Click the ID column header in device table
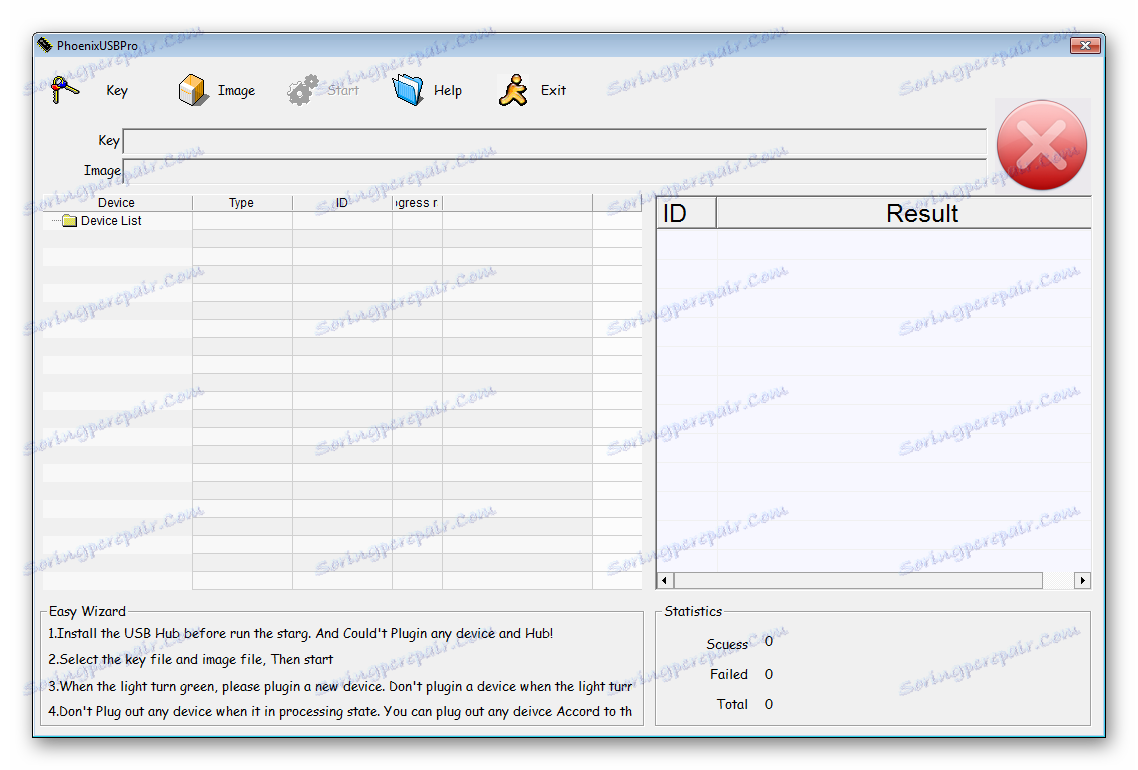Screen dimensions: 1138x770 point(342,203)
